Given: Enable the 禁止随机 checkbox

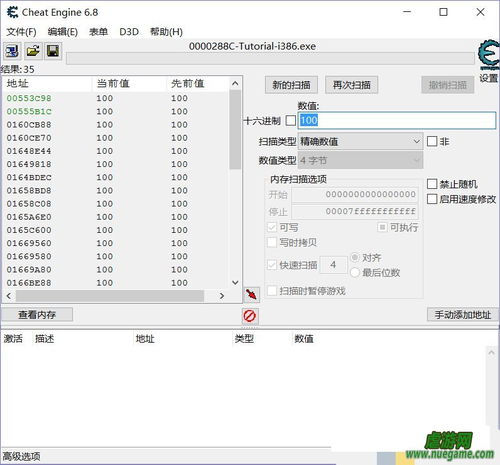Looking at the screenshot, I should pos(432,184).
